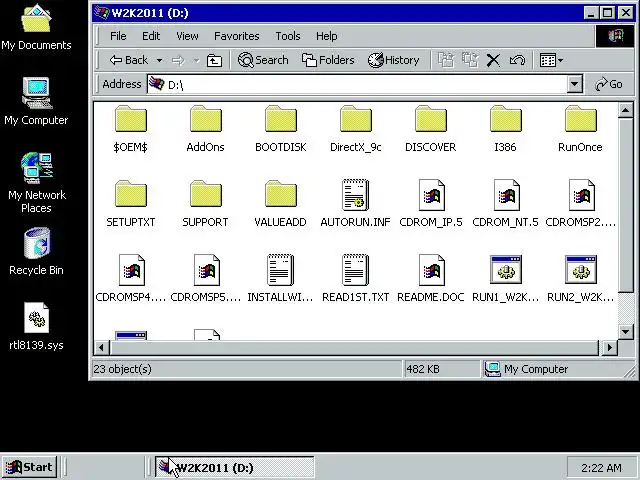The image size is (640, 480).
Task: Click the vertical scrollbar up arrow
Action: [x=625, y=110]
